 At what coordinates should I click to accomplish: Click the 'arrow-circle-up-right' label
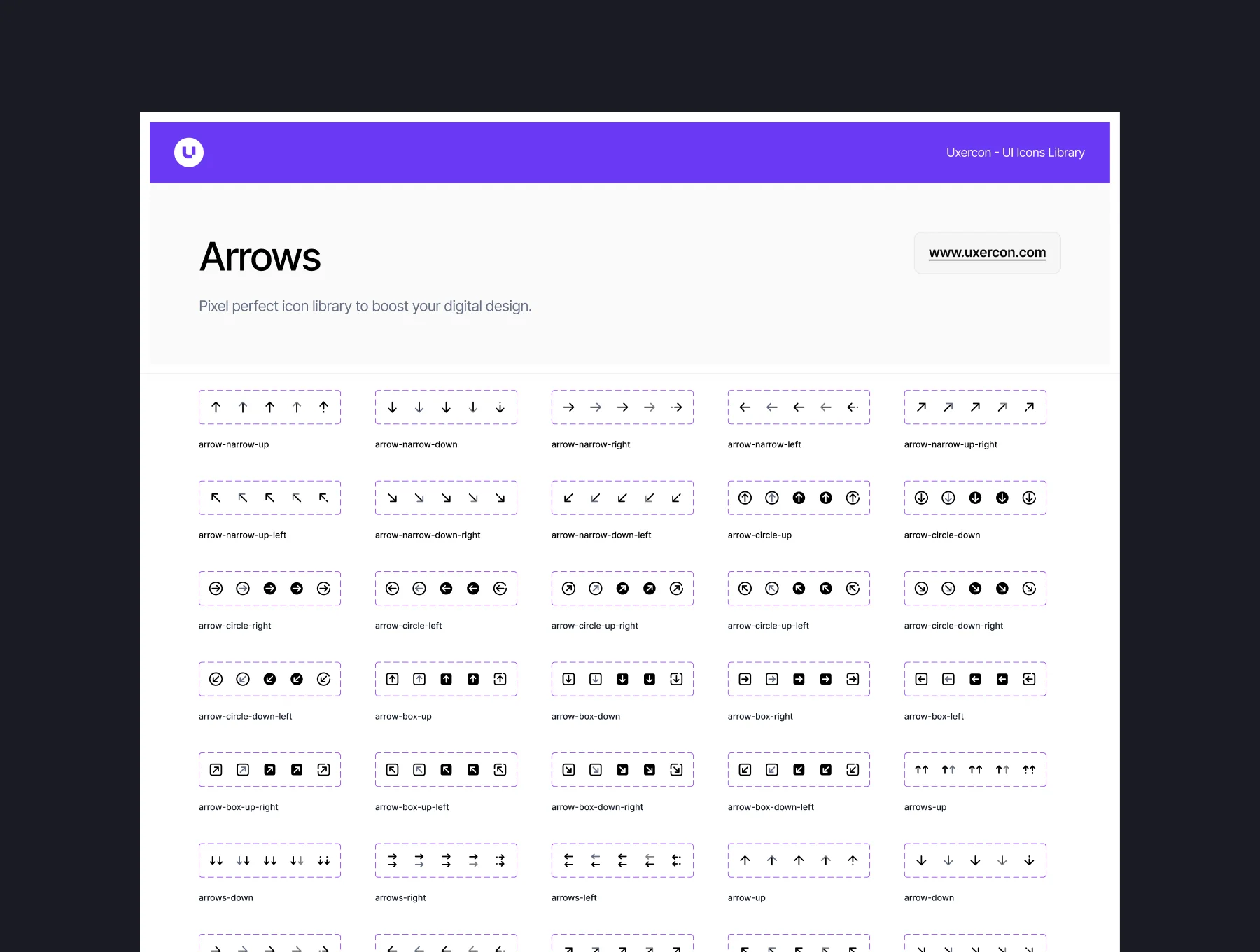tap(595, 626)
